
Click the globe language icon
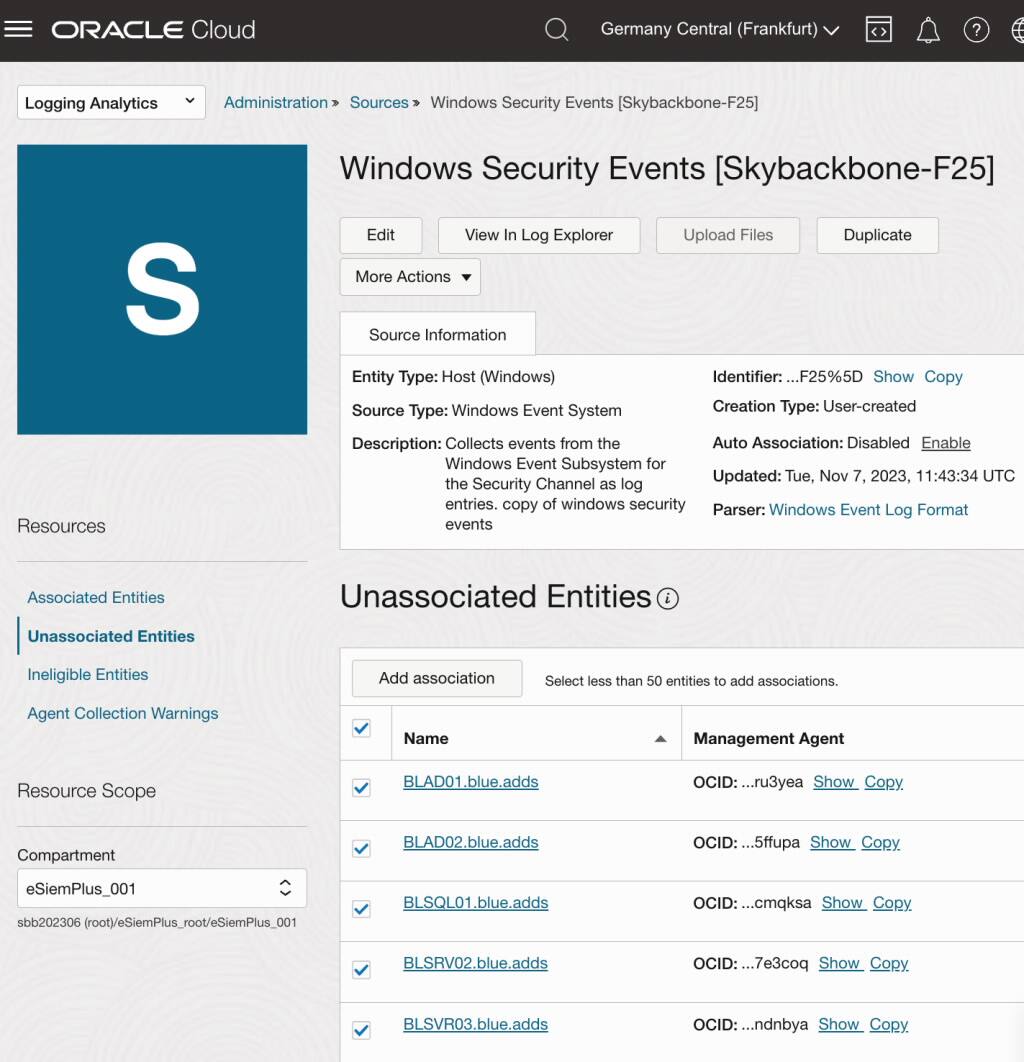pyautogui.click(x=1017, y=29)
